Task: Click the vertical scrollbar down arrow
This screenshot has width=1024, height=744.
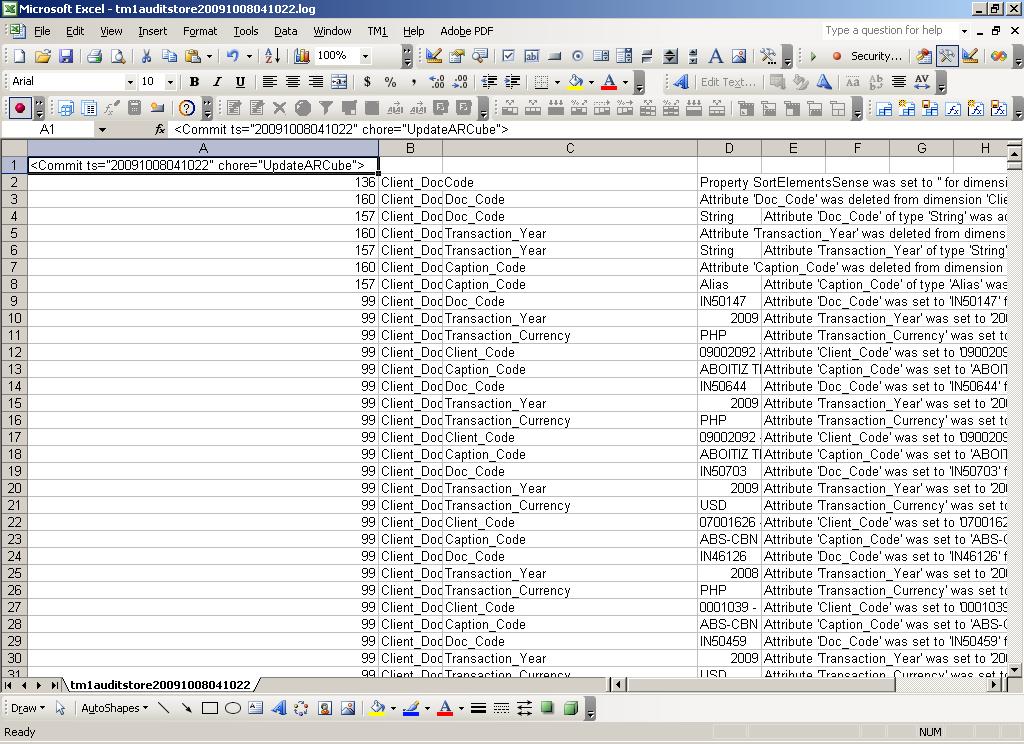Action: pyautogui.click(x=1014, y=670)
